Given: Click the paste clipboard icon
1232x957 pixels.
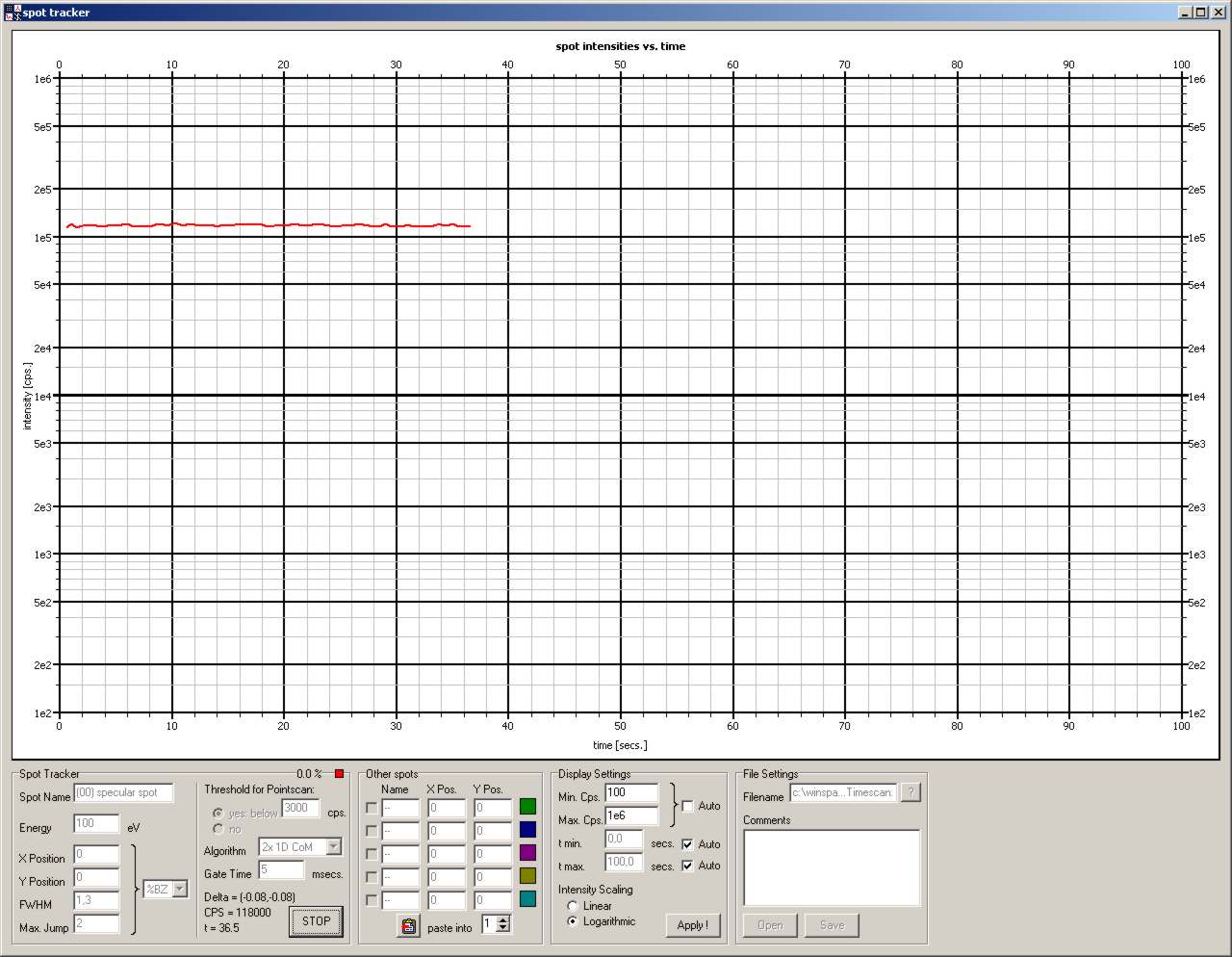Looking at the screenshot, I should (x=408, y=926).
